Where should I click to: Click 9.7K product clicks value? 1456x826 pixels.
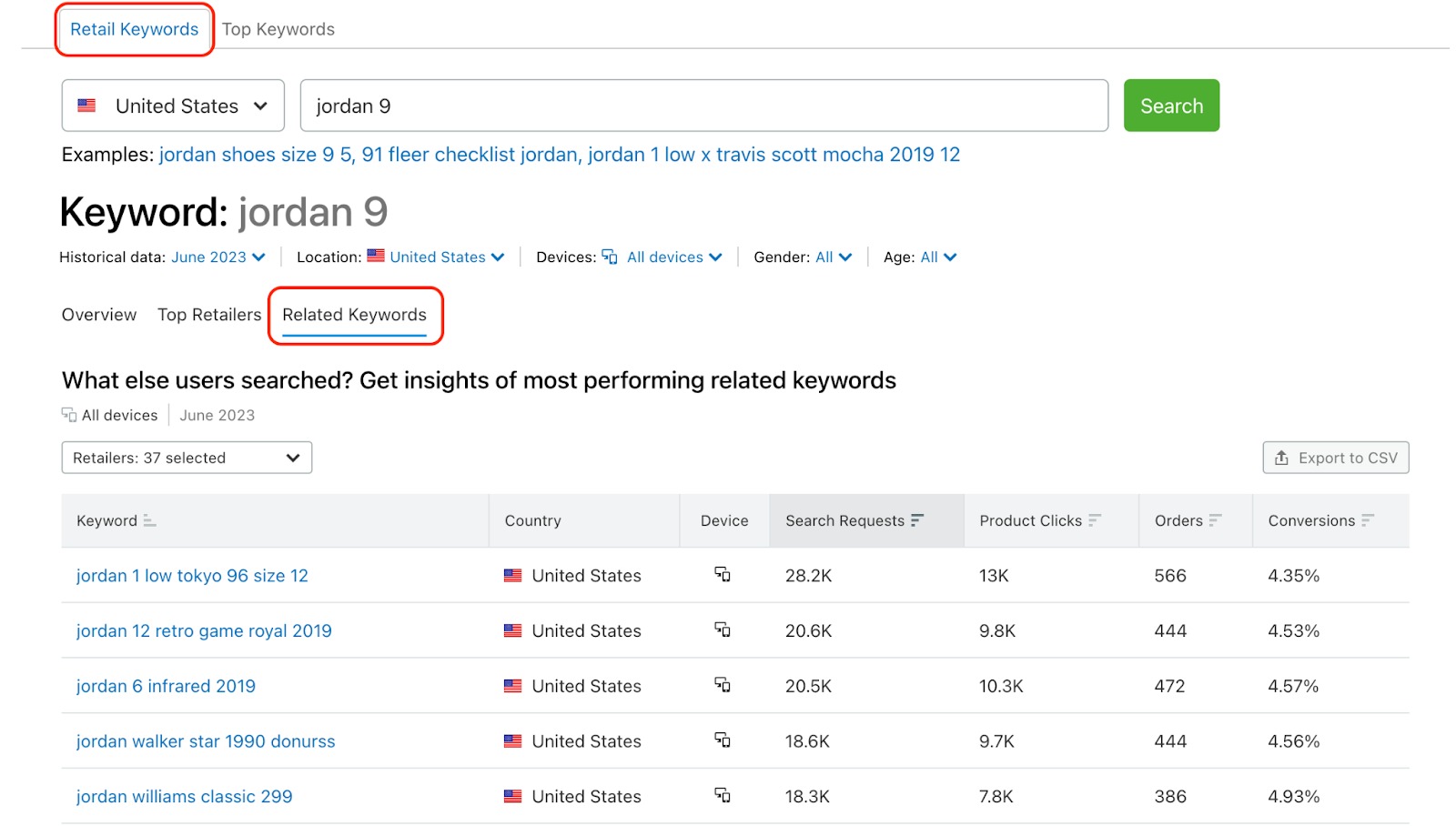[996, 741]
